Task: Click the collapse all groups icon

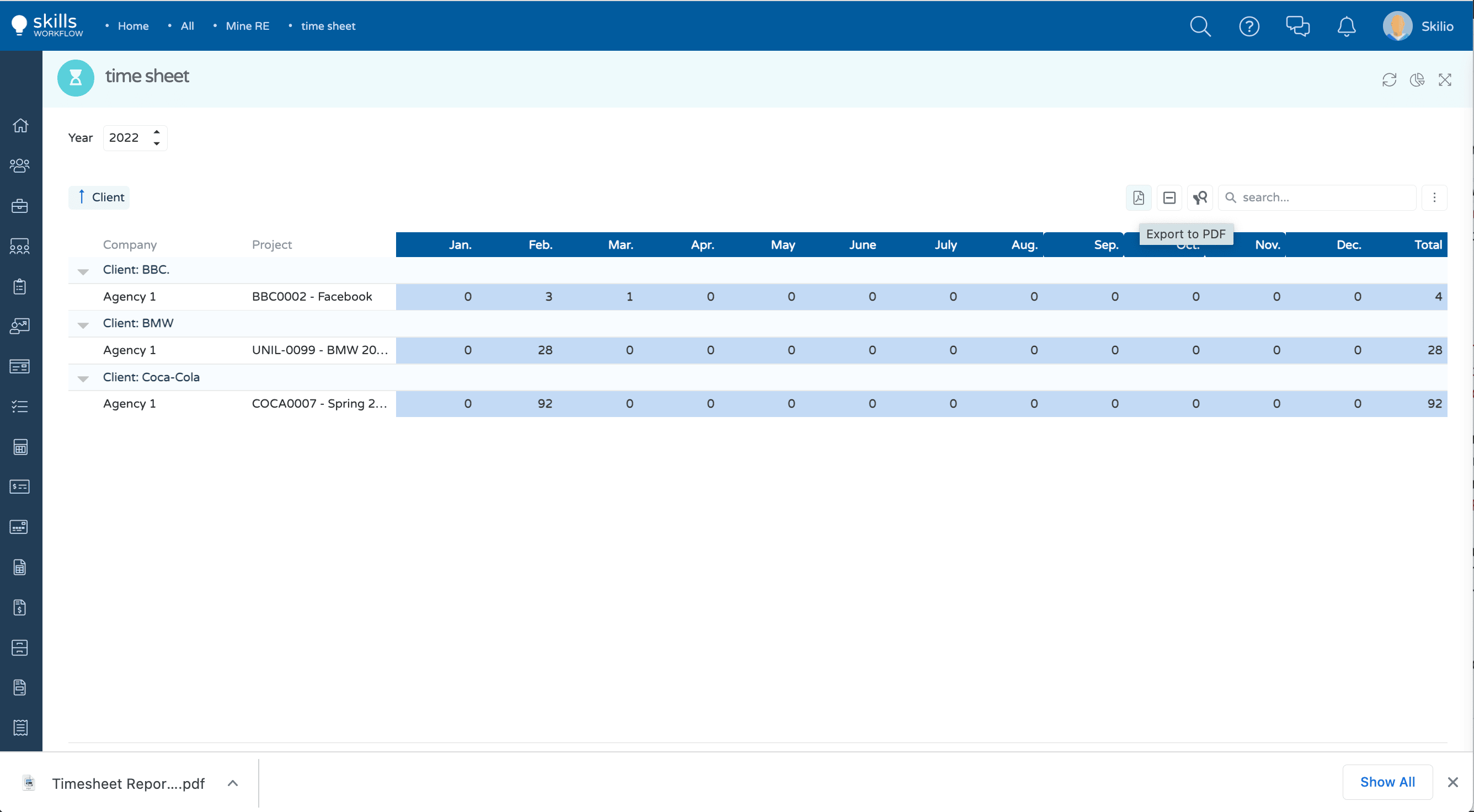Action: point(1169,197)
